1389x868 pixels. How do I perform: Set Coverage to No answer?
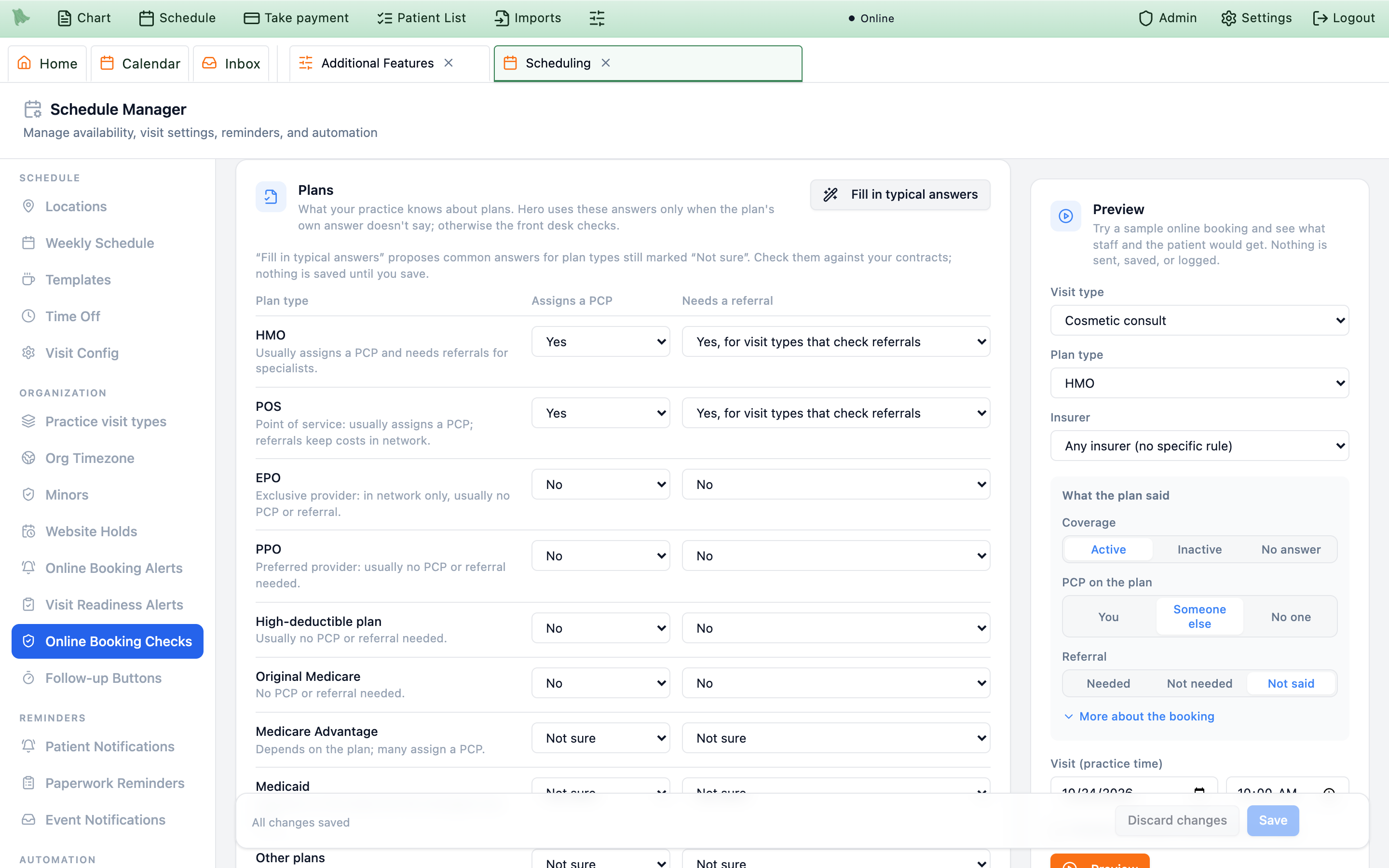[x=1291, y=549]
